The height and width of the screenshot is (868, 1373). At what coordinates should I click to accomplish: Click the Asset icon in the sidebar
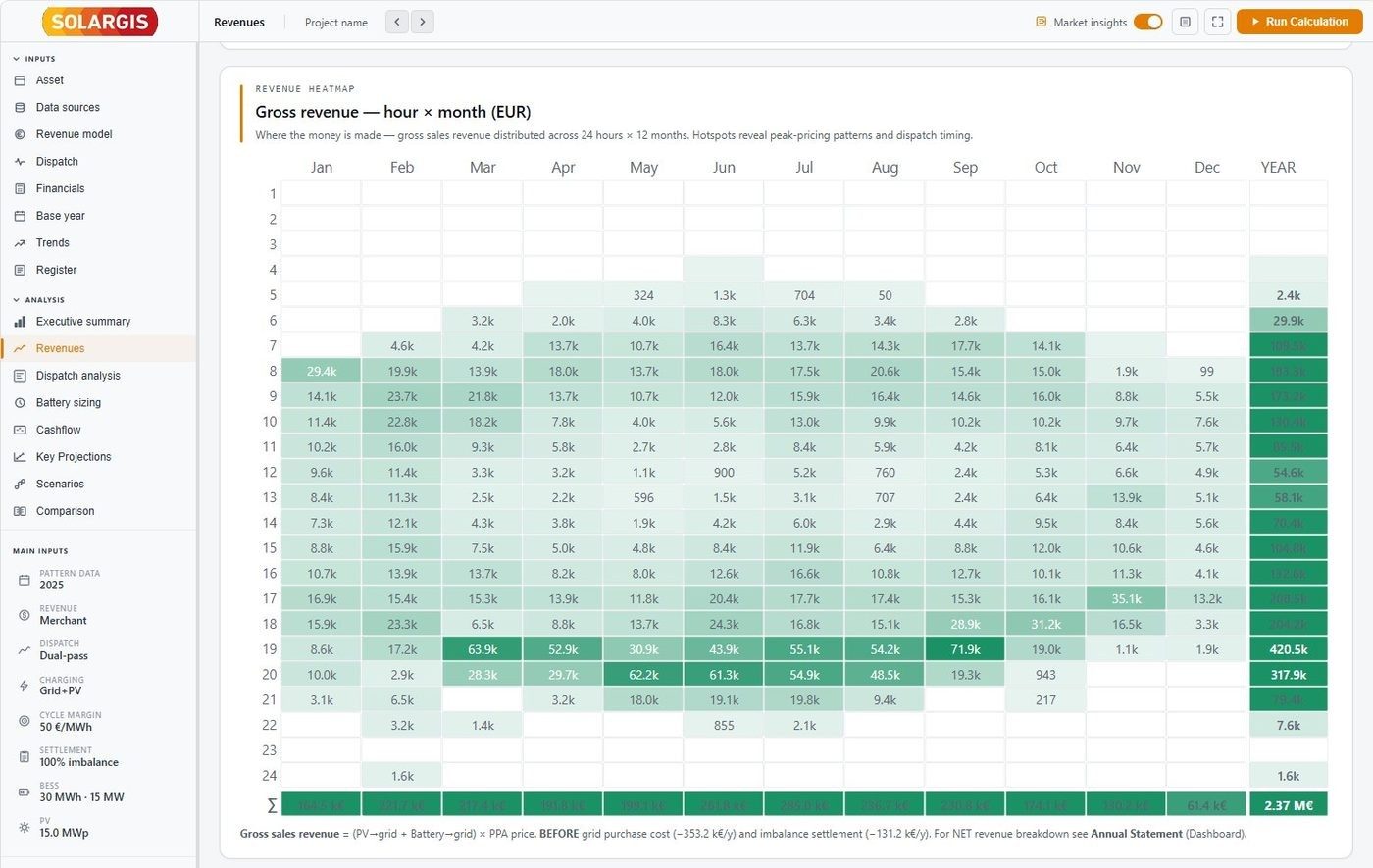tap(20, 80)
